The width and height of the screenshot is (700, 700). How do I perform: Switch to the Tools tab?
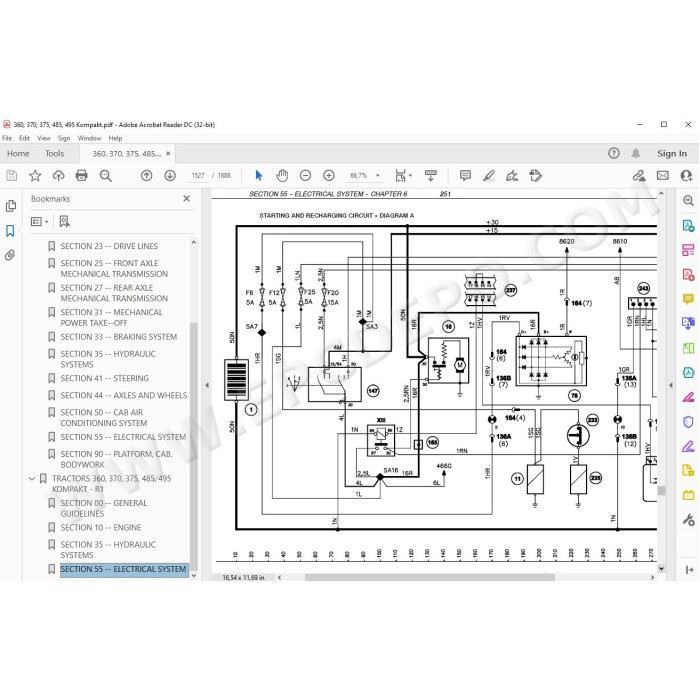click(54, 154)
